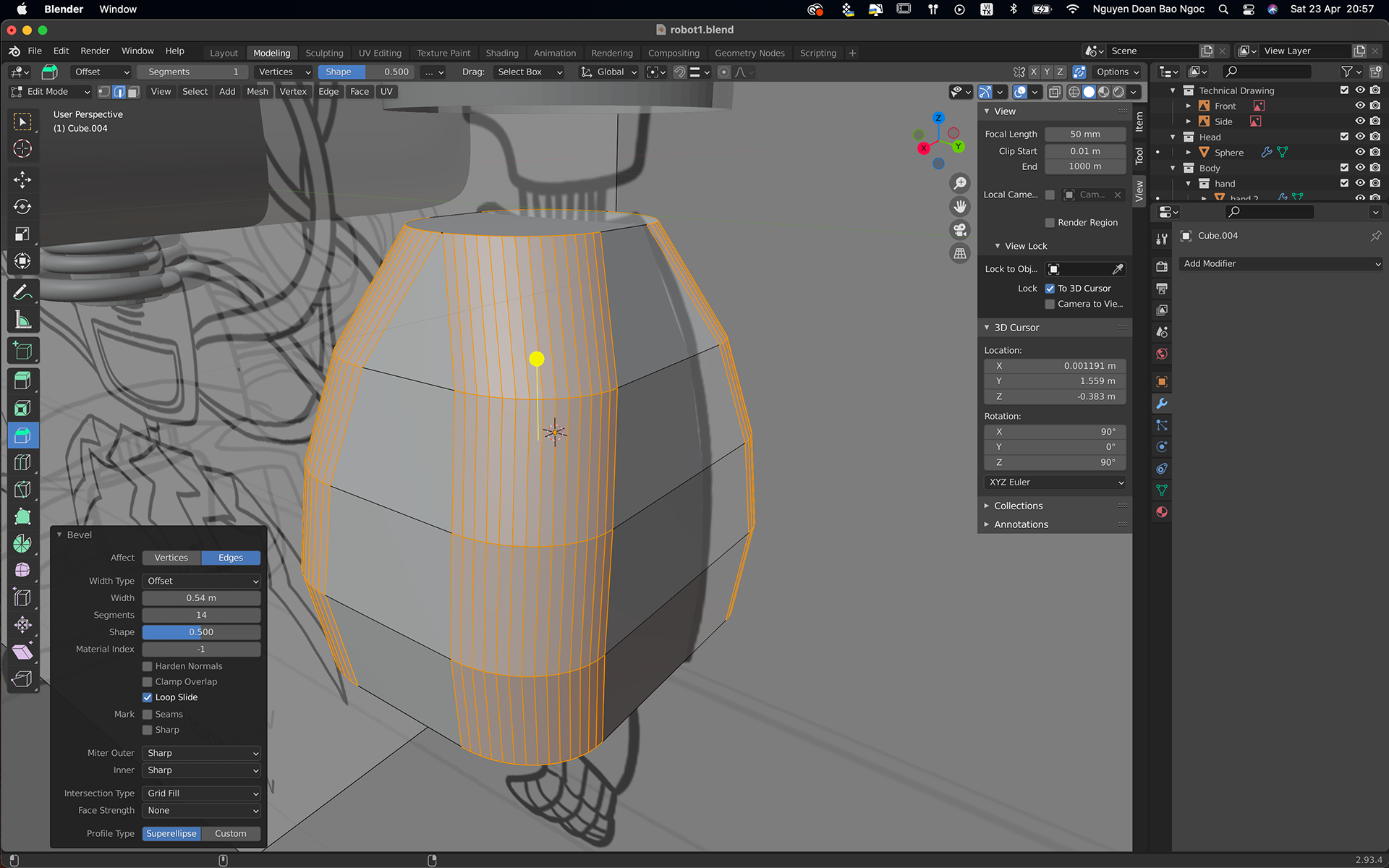Screen dimensions: 1389x868
Task: Switch to the Shading workspace tab
Action: click(x=502, y=54)
